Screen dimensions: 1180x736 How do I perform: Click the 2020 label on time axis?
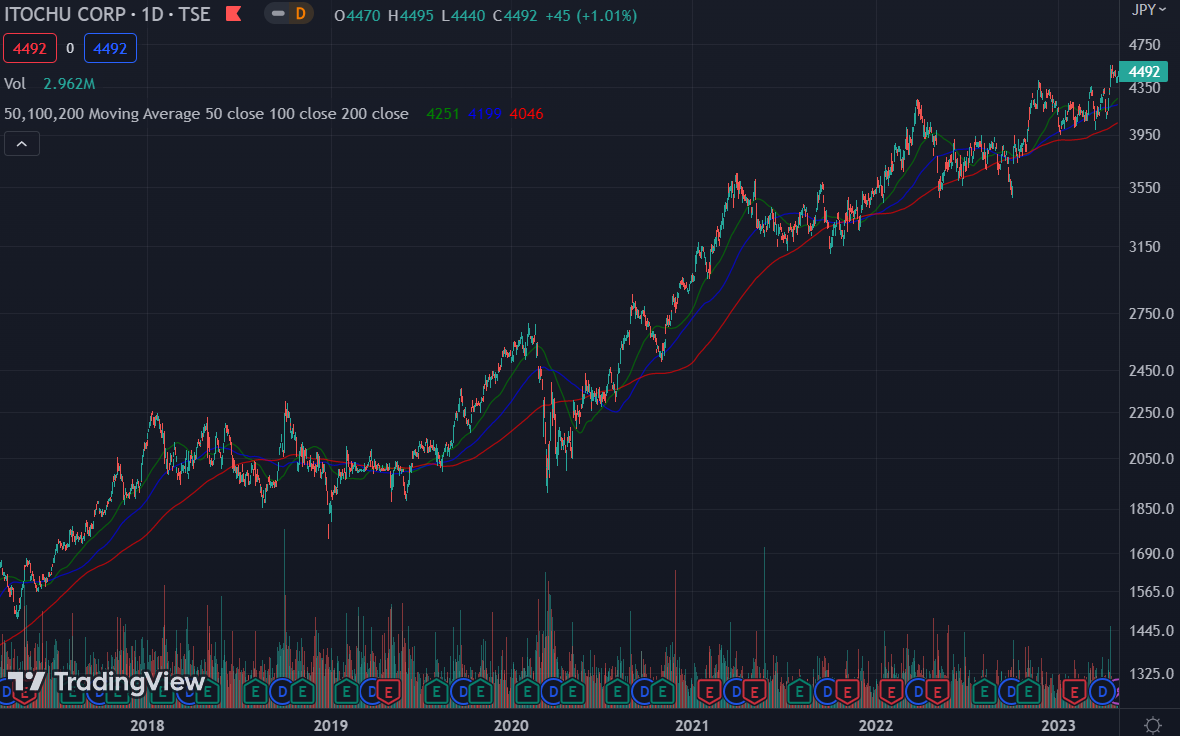click(511, 725)
